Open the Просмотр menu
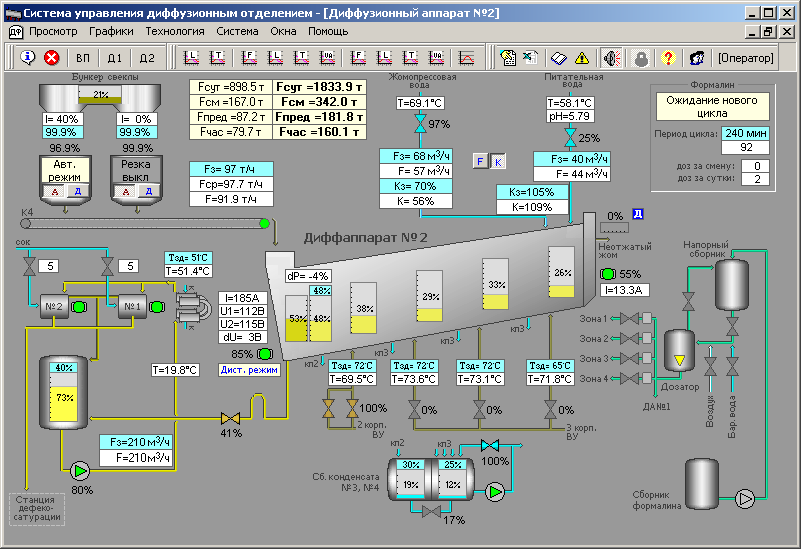 53,32
